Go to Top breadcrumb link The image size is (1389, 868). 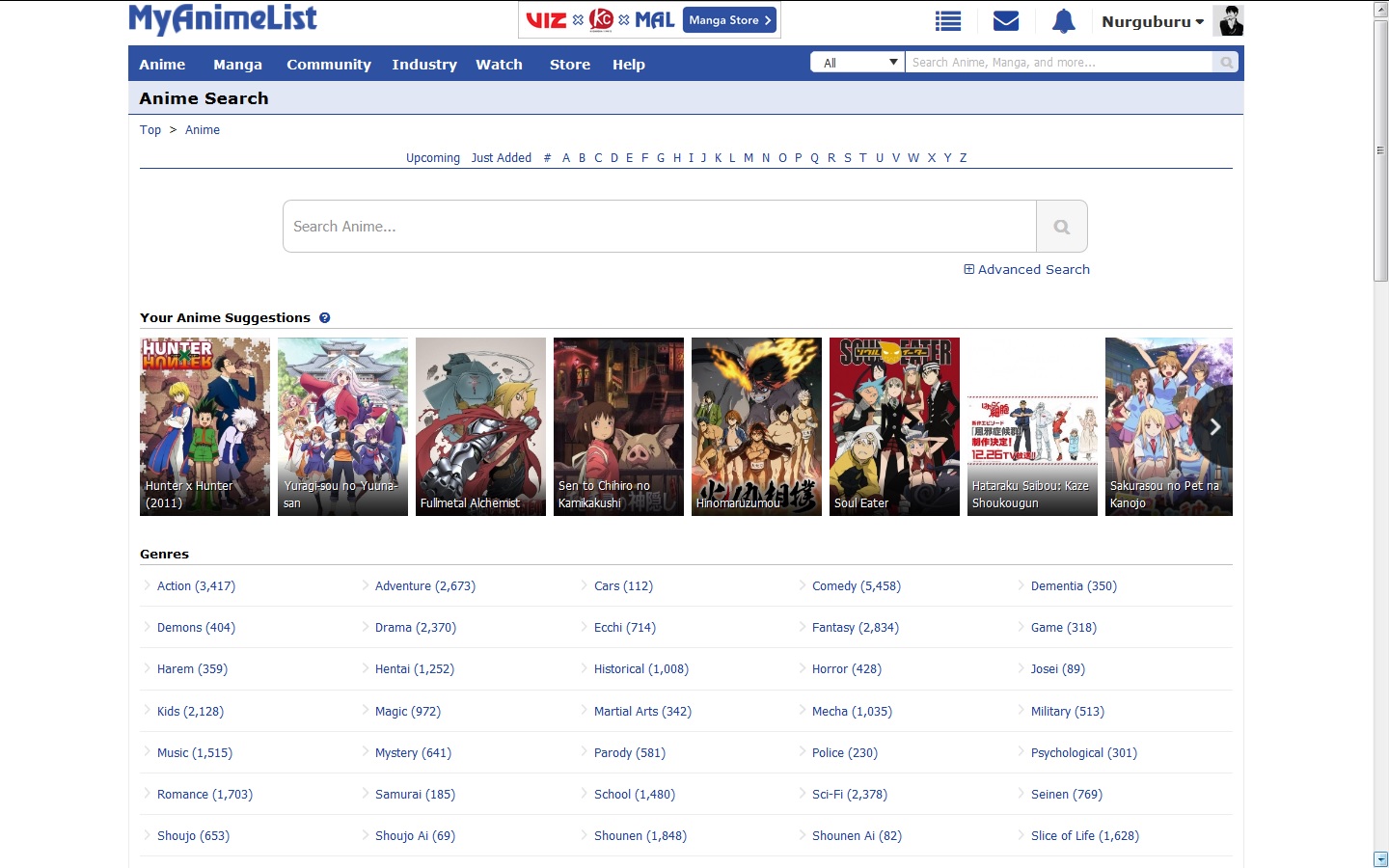tap(150, 130)
